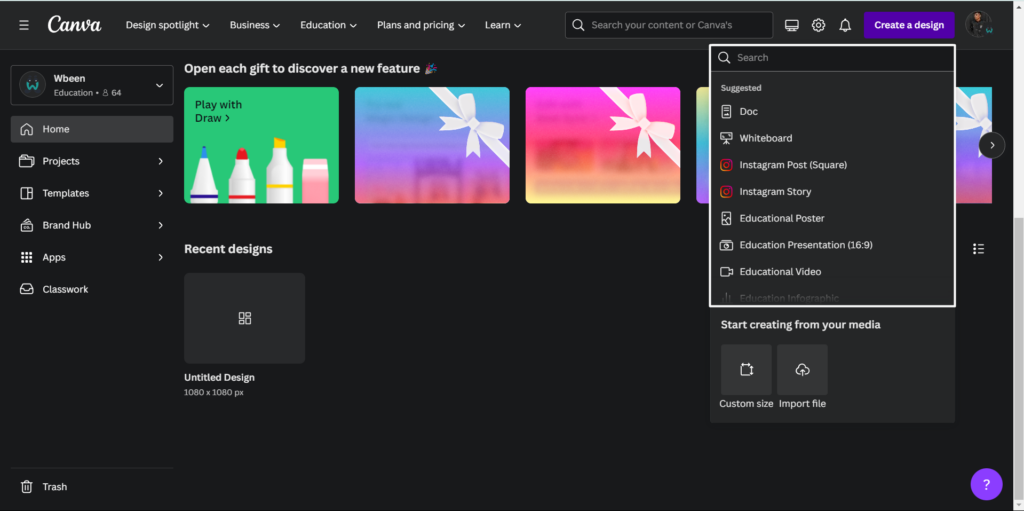Open Home in the sidebar
The height and width of the screenshot is (511, 1024).
pos(92,129)
